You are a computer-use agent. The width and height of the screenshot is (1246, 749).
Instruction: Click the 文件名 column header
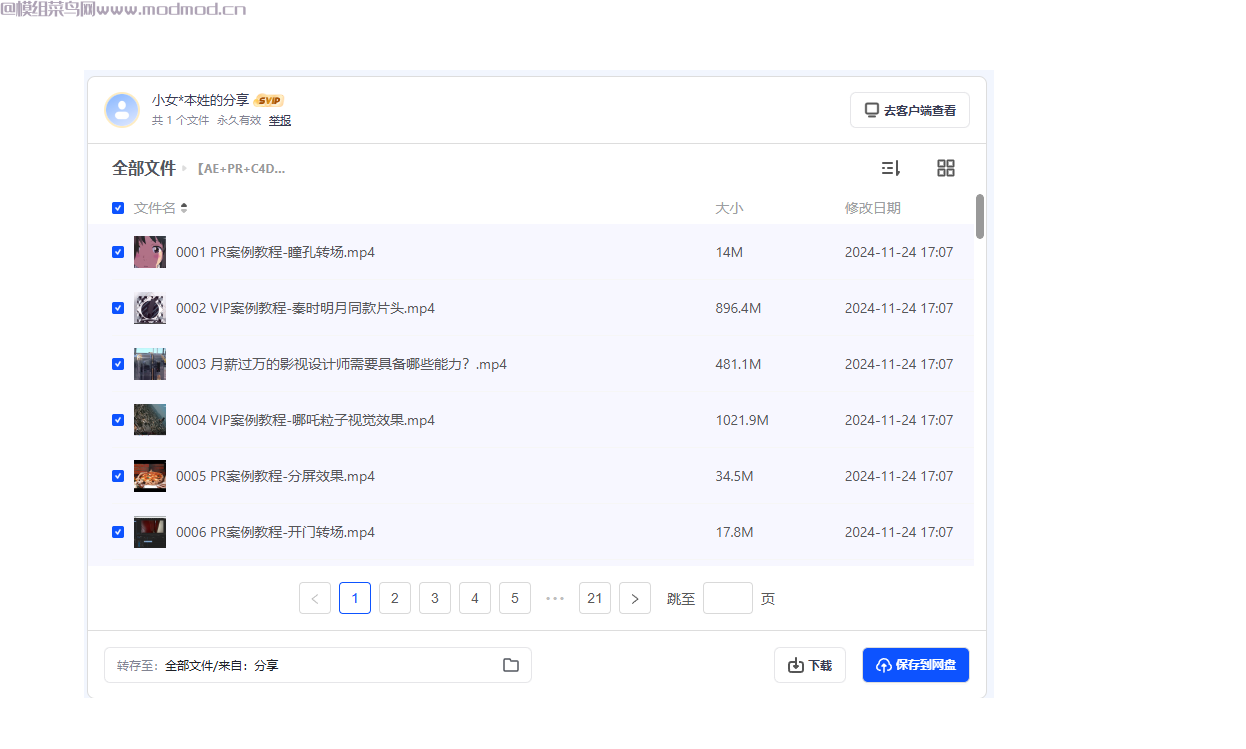click(x=155, y=208)
